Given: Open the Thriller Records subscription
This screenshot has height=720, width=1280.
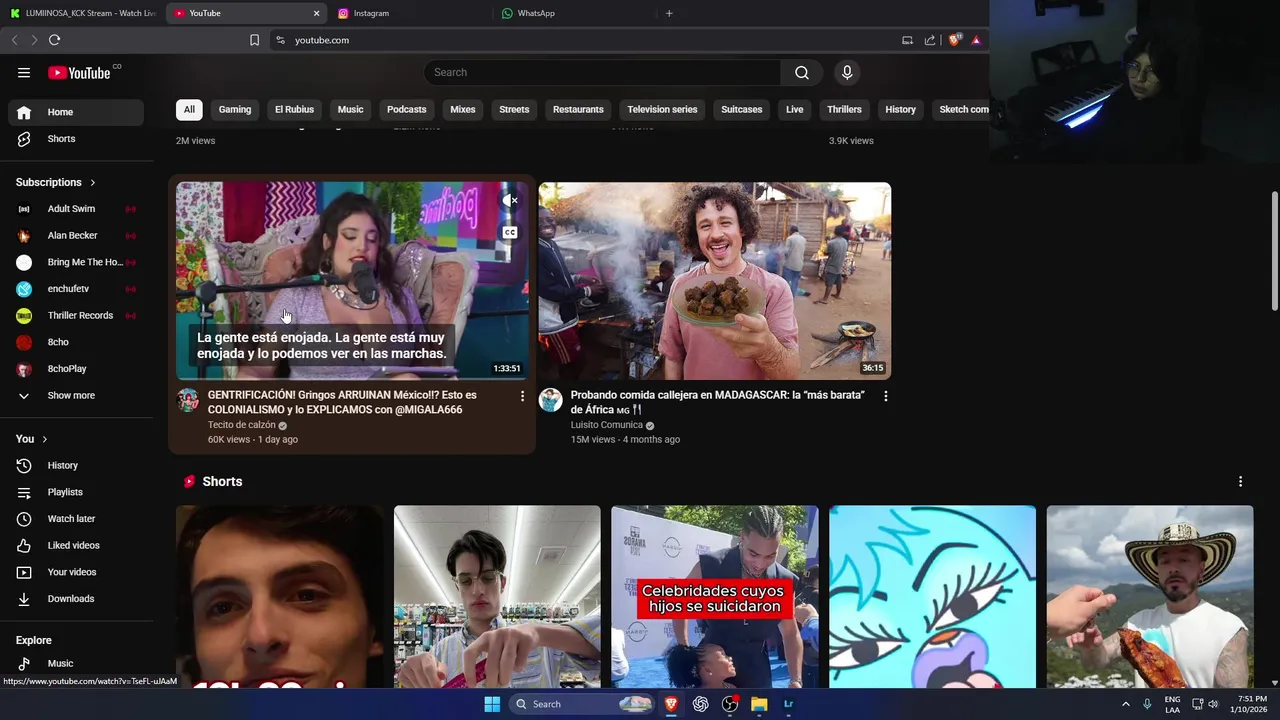Looking at the screenshot, I should [x=76, y=316].
